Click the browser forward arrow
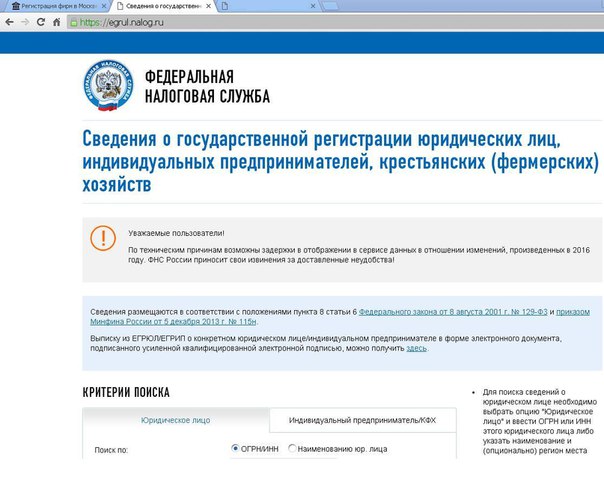The image size is (604, 495). (25, 22)
